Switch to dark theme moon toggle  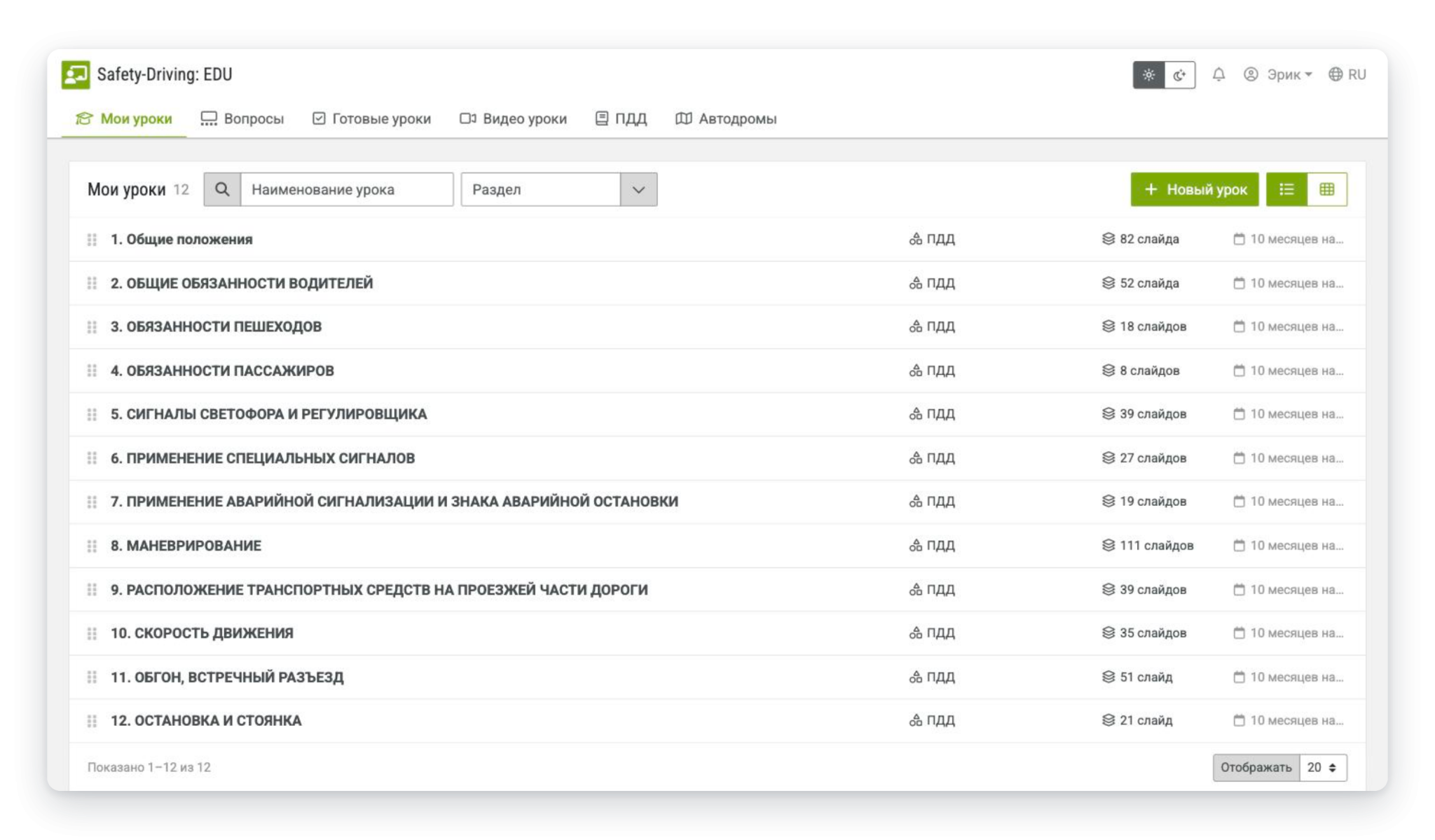[1180, 75]
